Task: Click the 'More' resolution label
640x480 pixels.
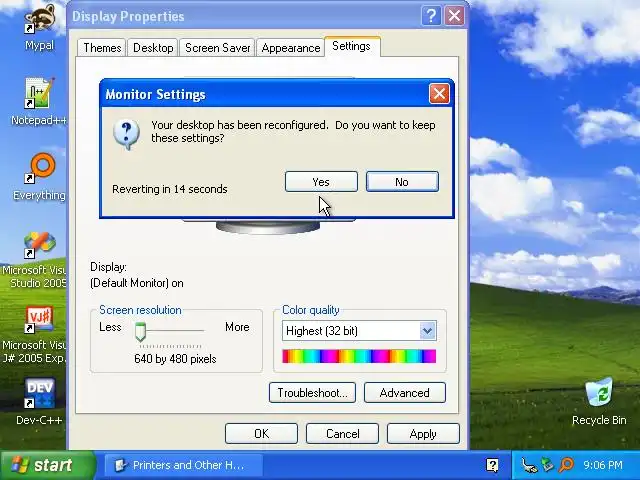Action: [x=237, y=327]
